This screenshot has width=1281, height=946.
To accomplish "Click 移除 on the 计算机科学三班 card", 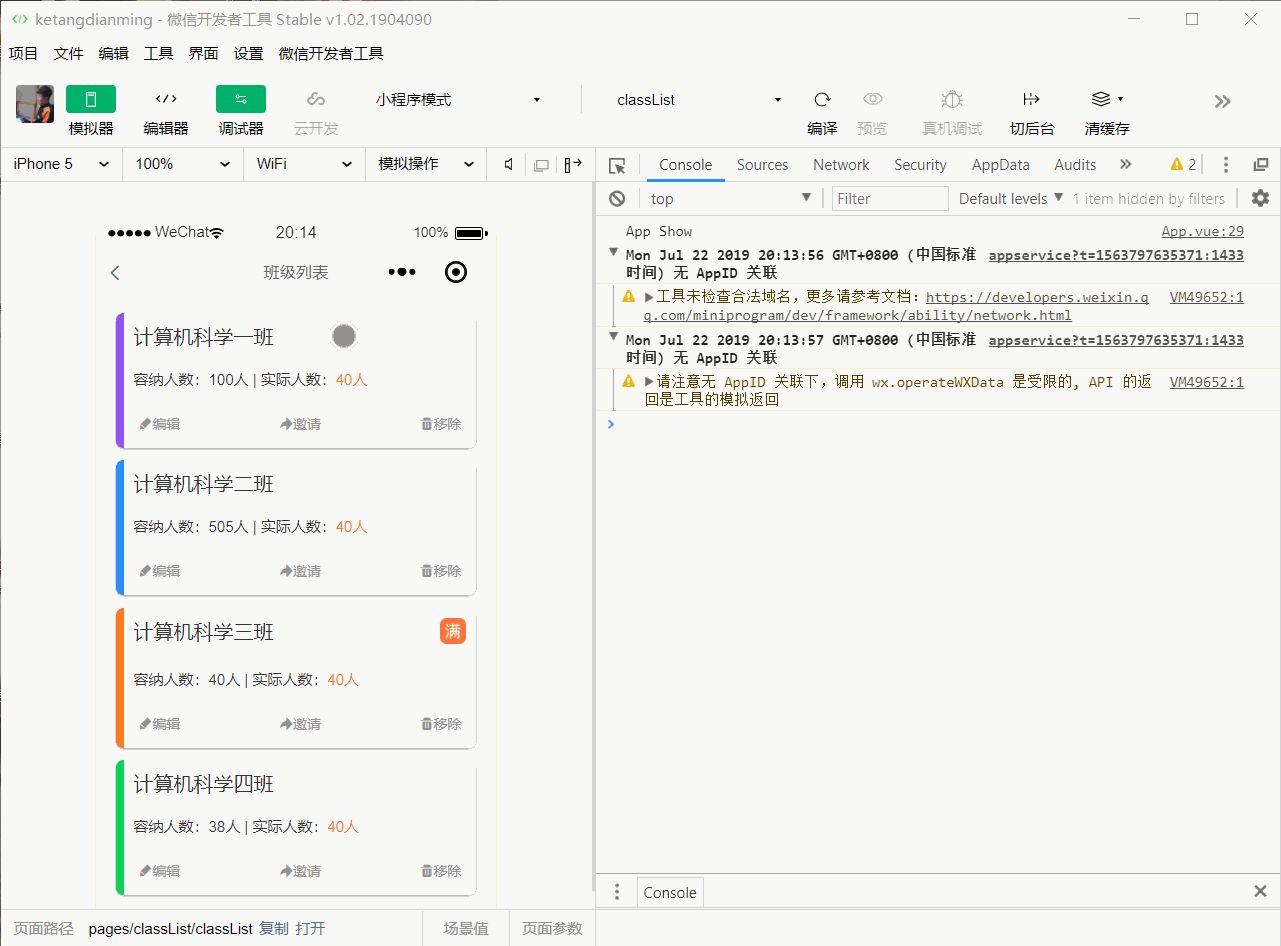I will [x=441, y=724].
